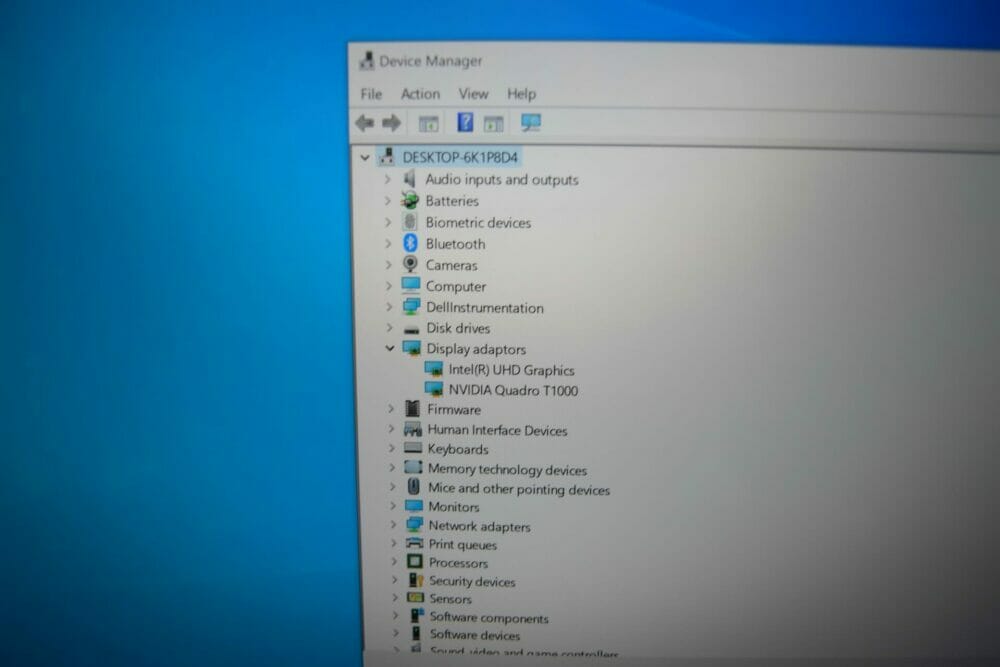The image size is (1000, 667).
Task: Click the Batteries icon
Action: click(x=410, y=200)
